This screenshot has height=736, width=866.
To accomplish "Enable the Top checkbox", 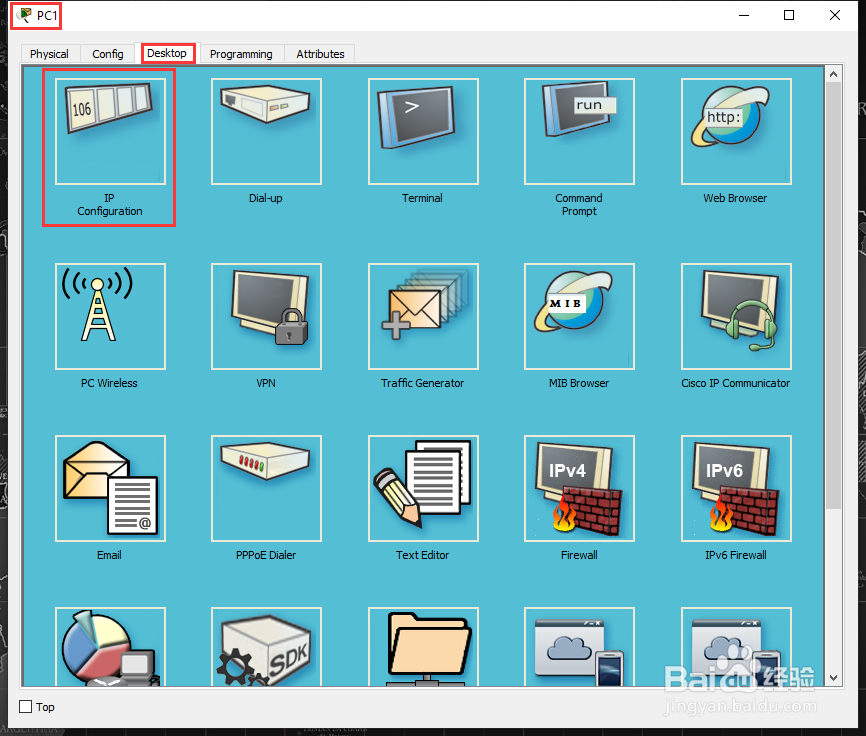I will point(25,707).
